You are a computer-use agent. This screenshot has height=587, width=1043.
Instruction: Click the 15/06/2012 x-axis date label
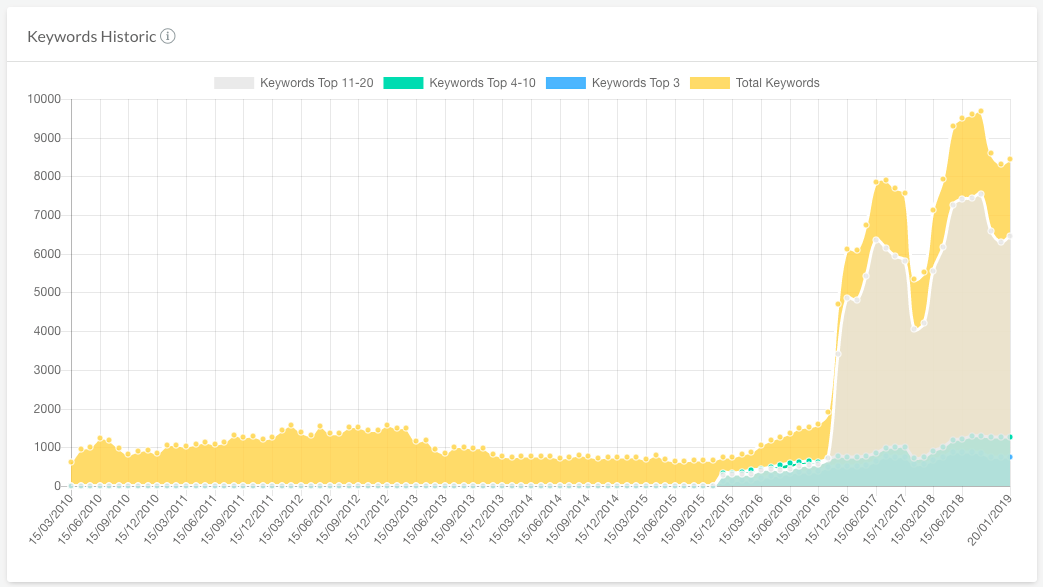pyautogui.click(x=309, y=520)
